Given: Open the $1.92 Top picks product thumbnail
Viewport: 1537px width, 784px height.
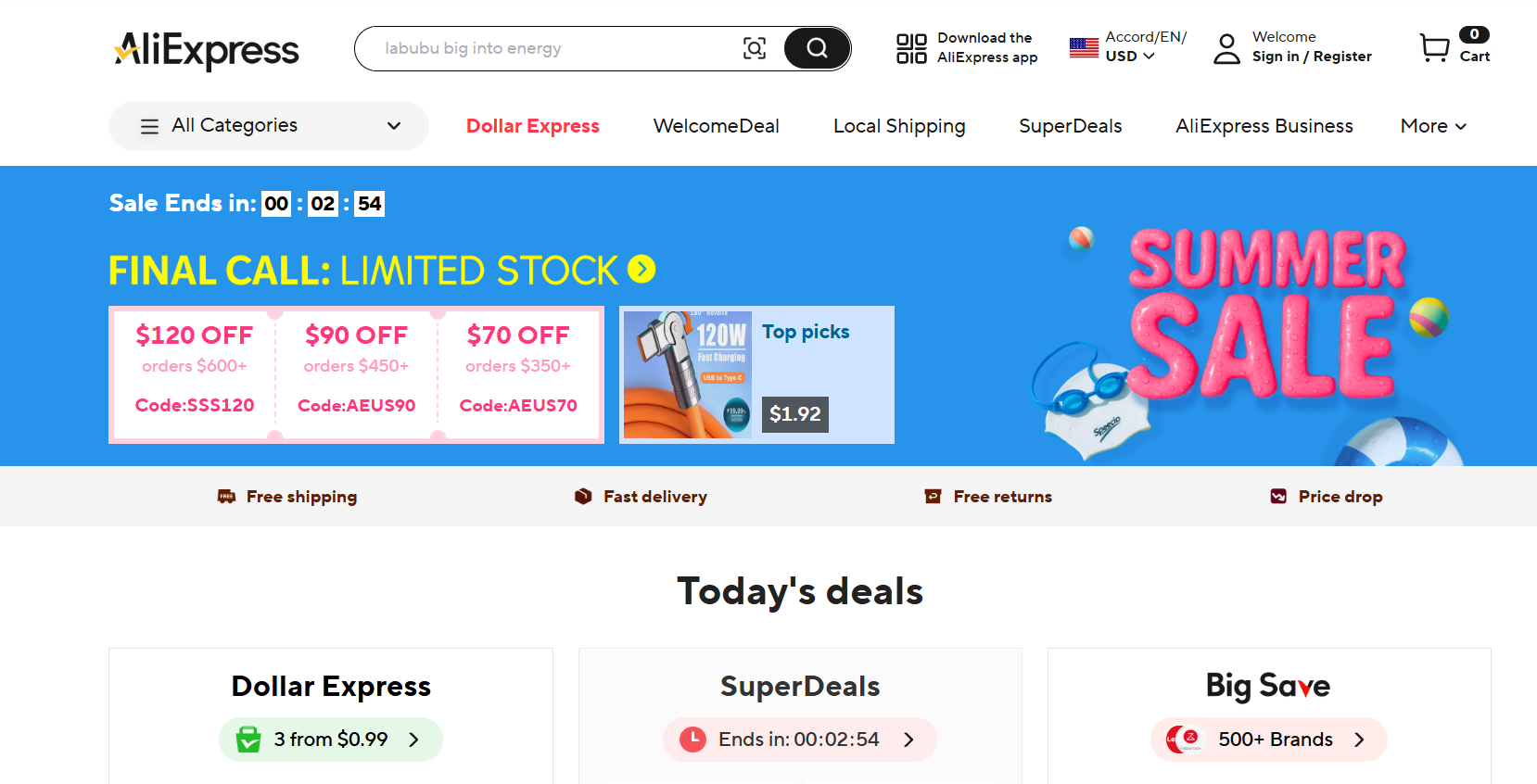Looking at the screenshot, I should [688, 374].
